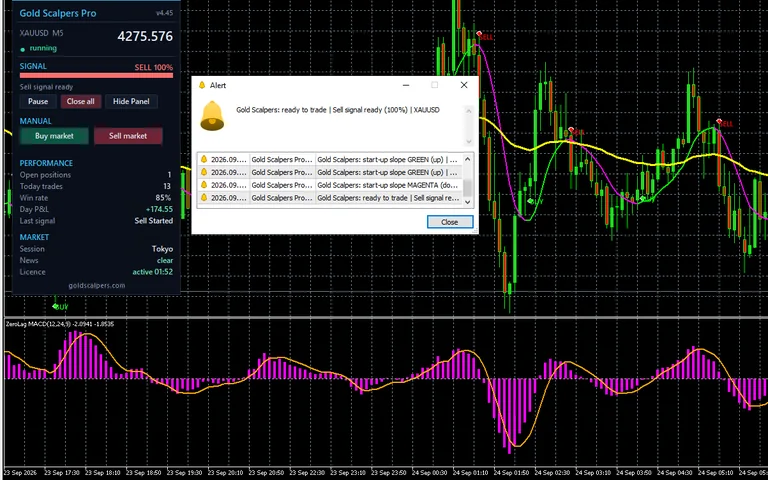Click the 23 Sep 17:30 time axis label
The height and width of the screenshot is (480, 768).
62,473
